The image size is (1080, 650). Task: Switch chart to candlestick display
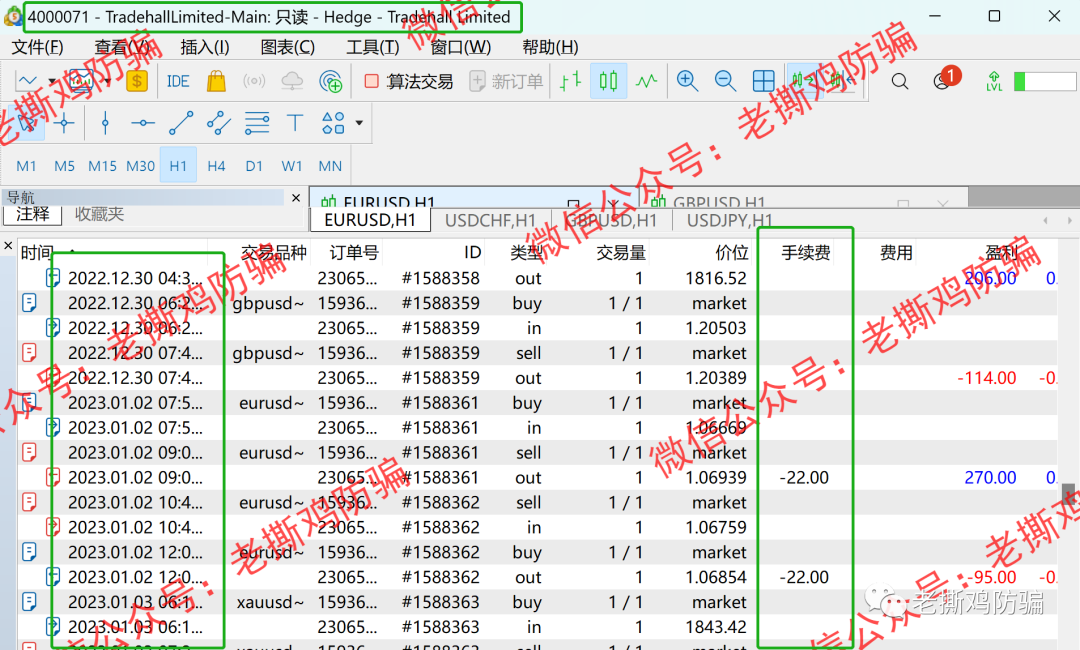coord(608,81)
